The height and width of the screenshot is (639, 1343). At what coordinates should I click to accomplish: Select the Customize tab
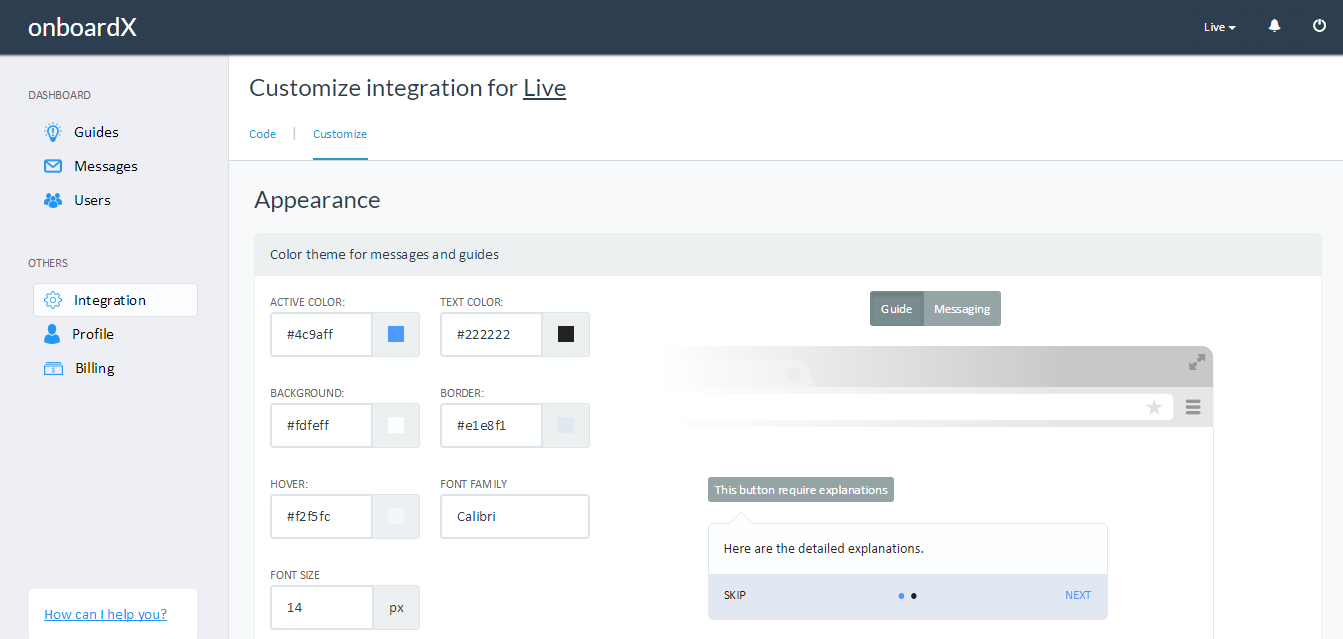click(x=340, y=134)
